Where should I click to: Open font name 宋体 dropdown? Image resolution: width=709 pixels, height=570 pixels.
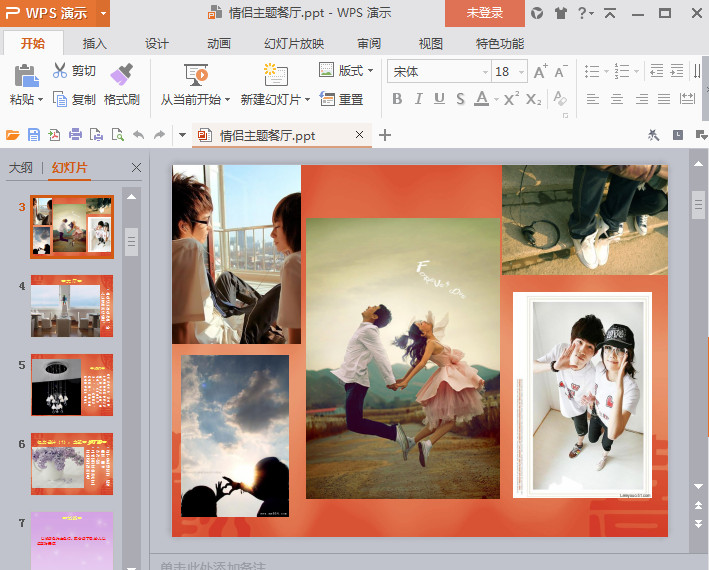(x=485, y=72)
